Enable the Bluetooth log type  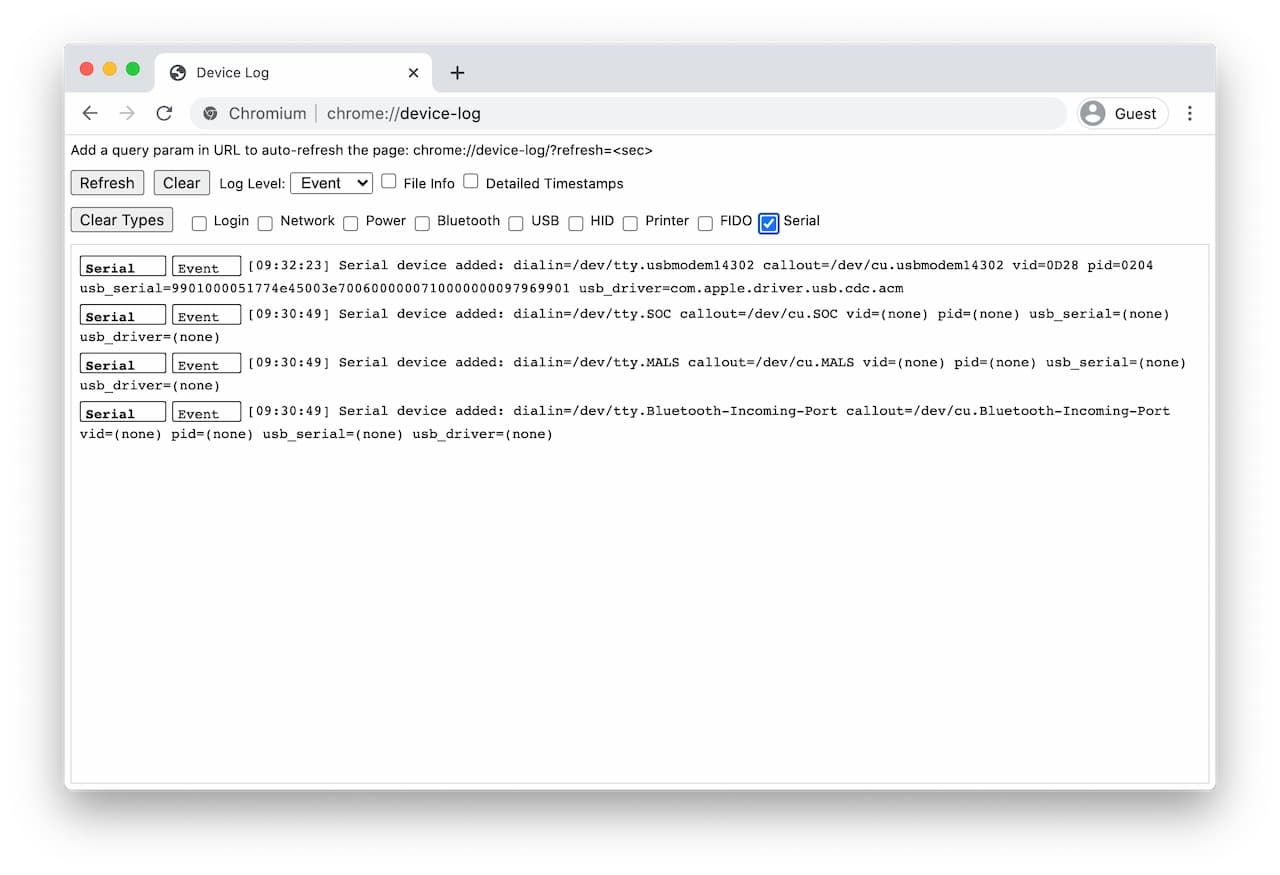tap(422, 223)
